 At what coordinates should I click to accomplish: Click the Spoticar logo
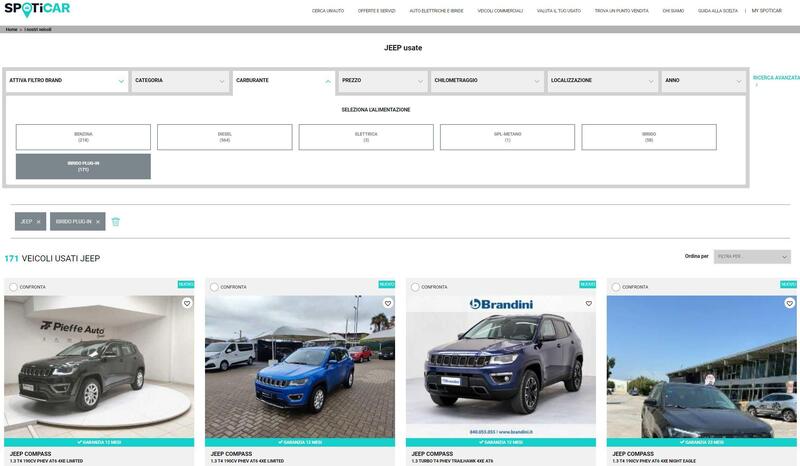37,10
